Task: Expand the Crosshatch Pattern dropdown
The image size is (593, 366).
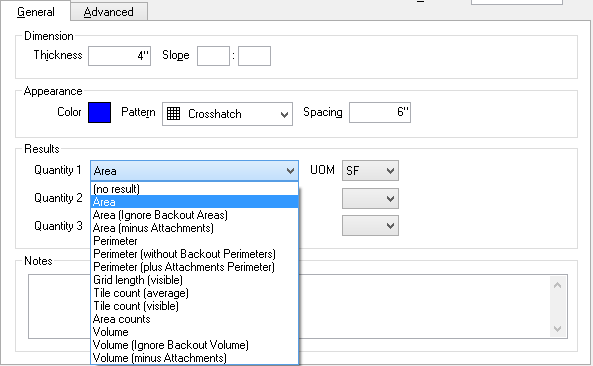Action: 227,114
